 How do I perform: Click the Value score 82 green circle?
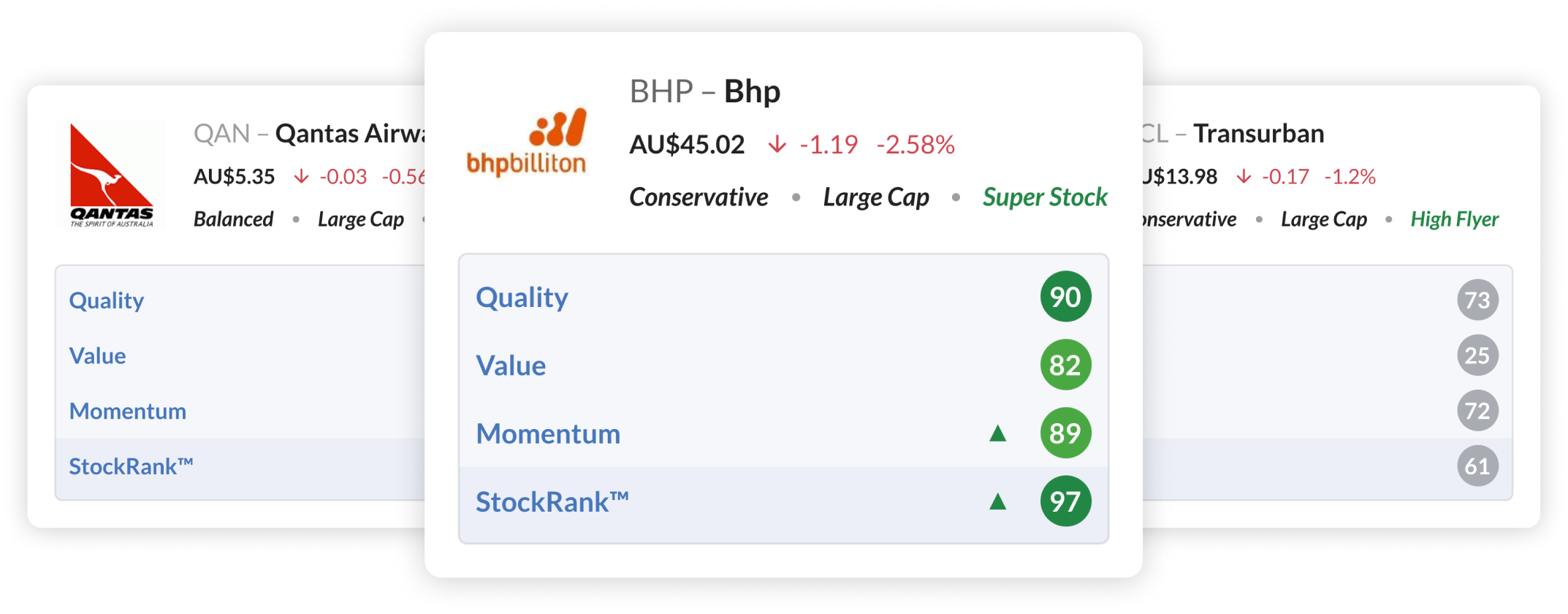pyautogui.click(x=1065, y=365)
